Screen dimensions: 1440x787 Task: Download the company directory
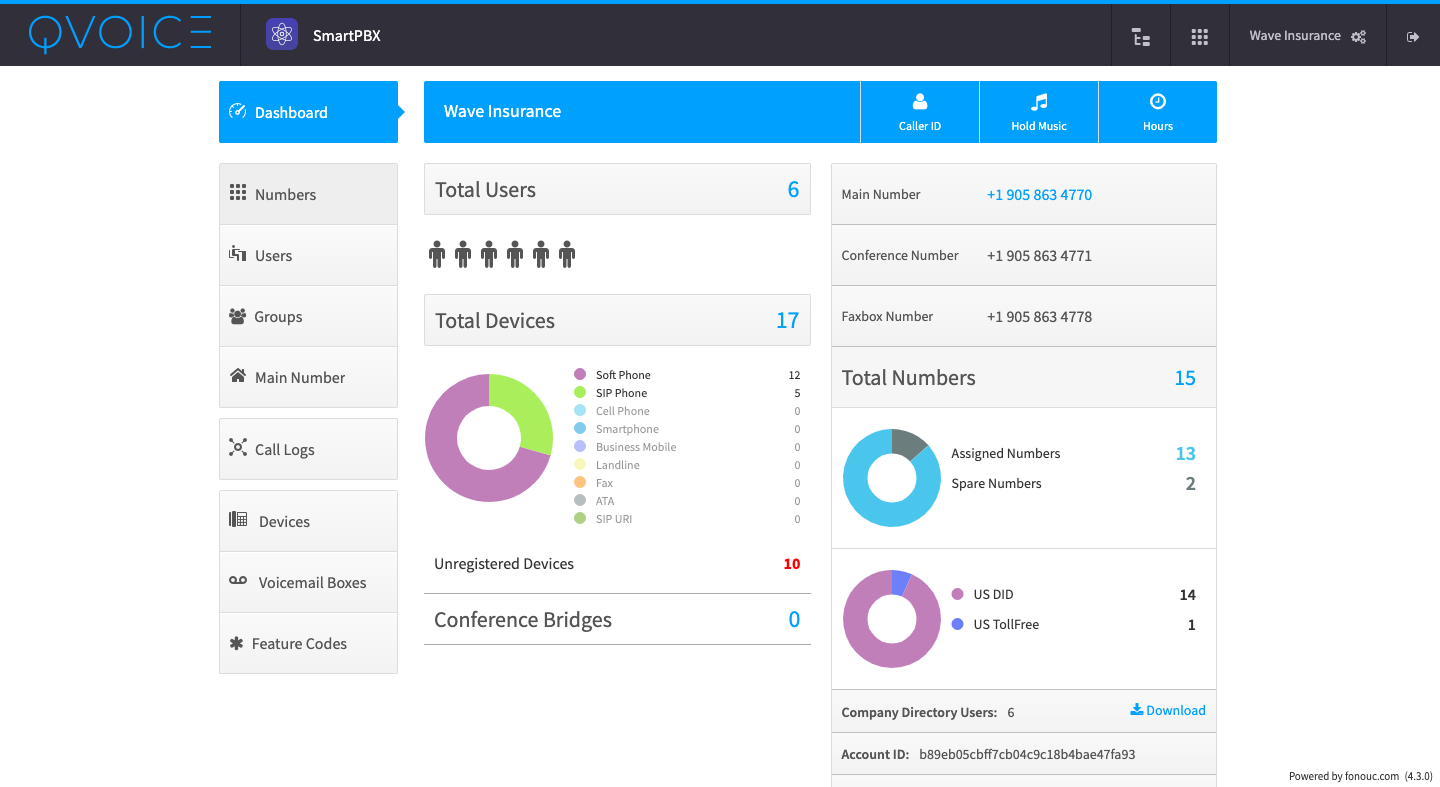[1168, 711]
